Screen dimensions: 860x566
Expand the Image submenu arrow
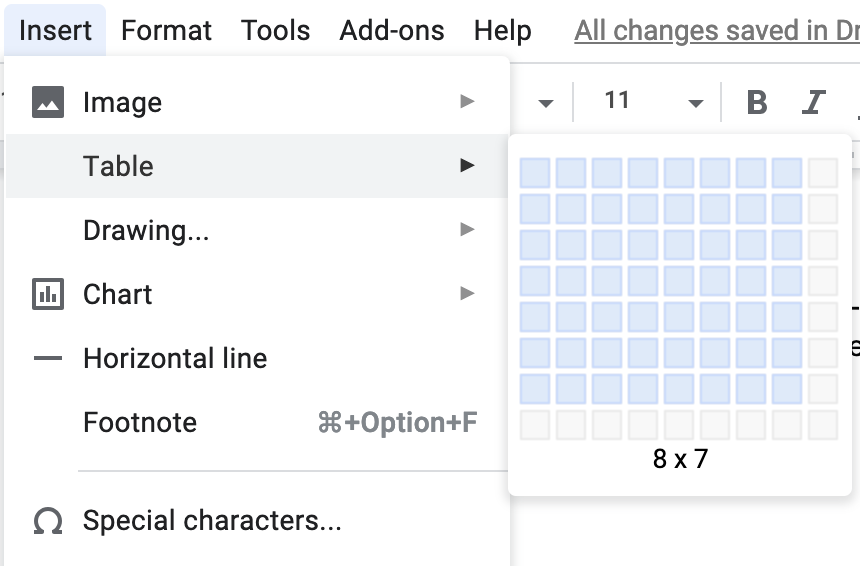[467, 101]
